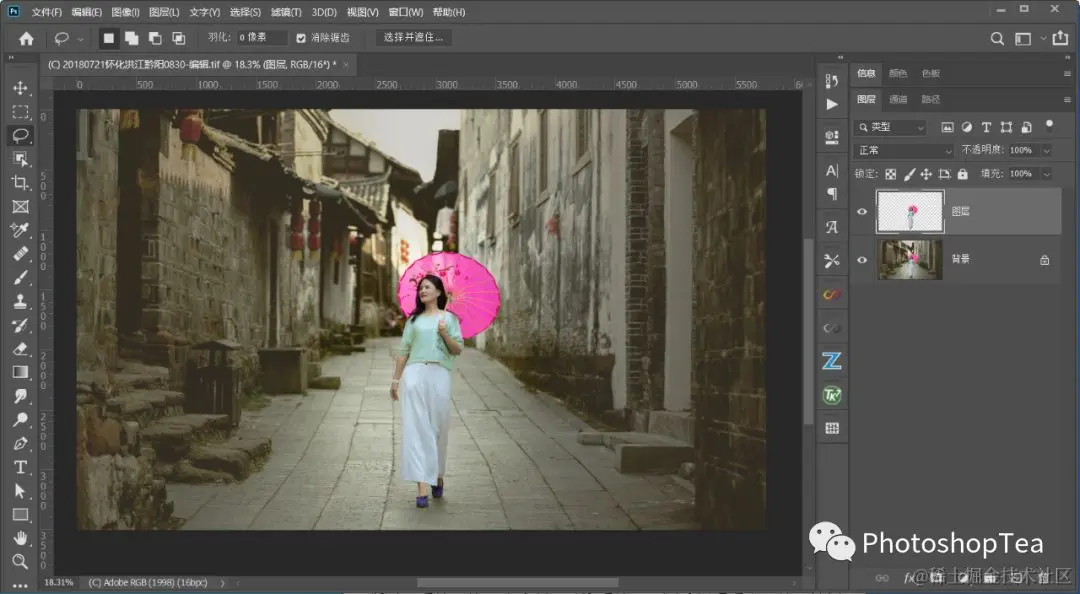Open the Lasso tool preset dropdown
Image resolution: width=1080 pixels, height=594 pixels.
pyautogui.click(x=81, y=39)
